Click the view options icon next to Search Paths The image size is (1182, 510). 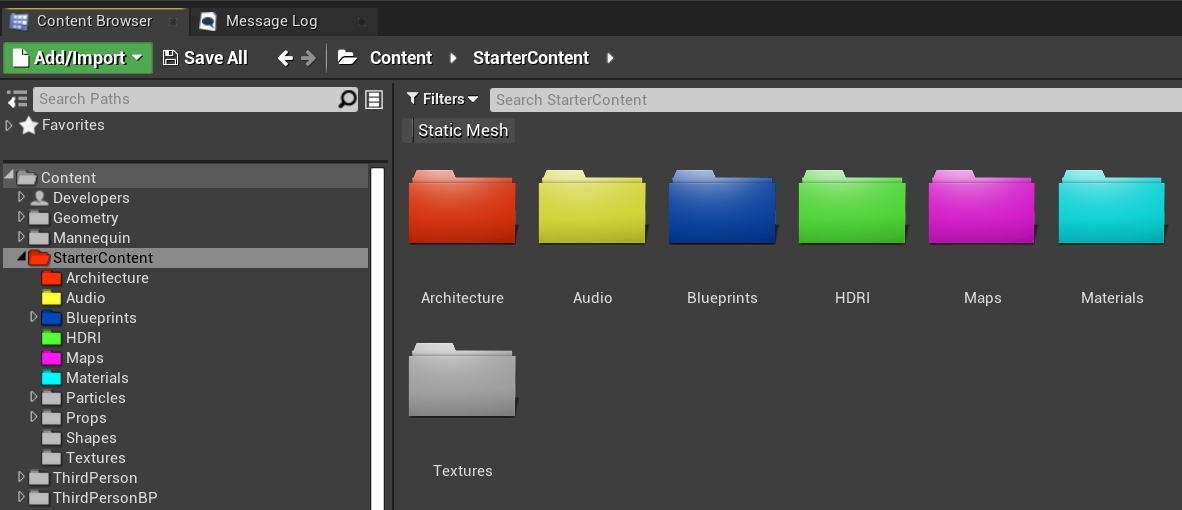click(374, 99)
